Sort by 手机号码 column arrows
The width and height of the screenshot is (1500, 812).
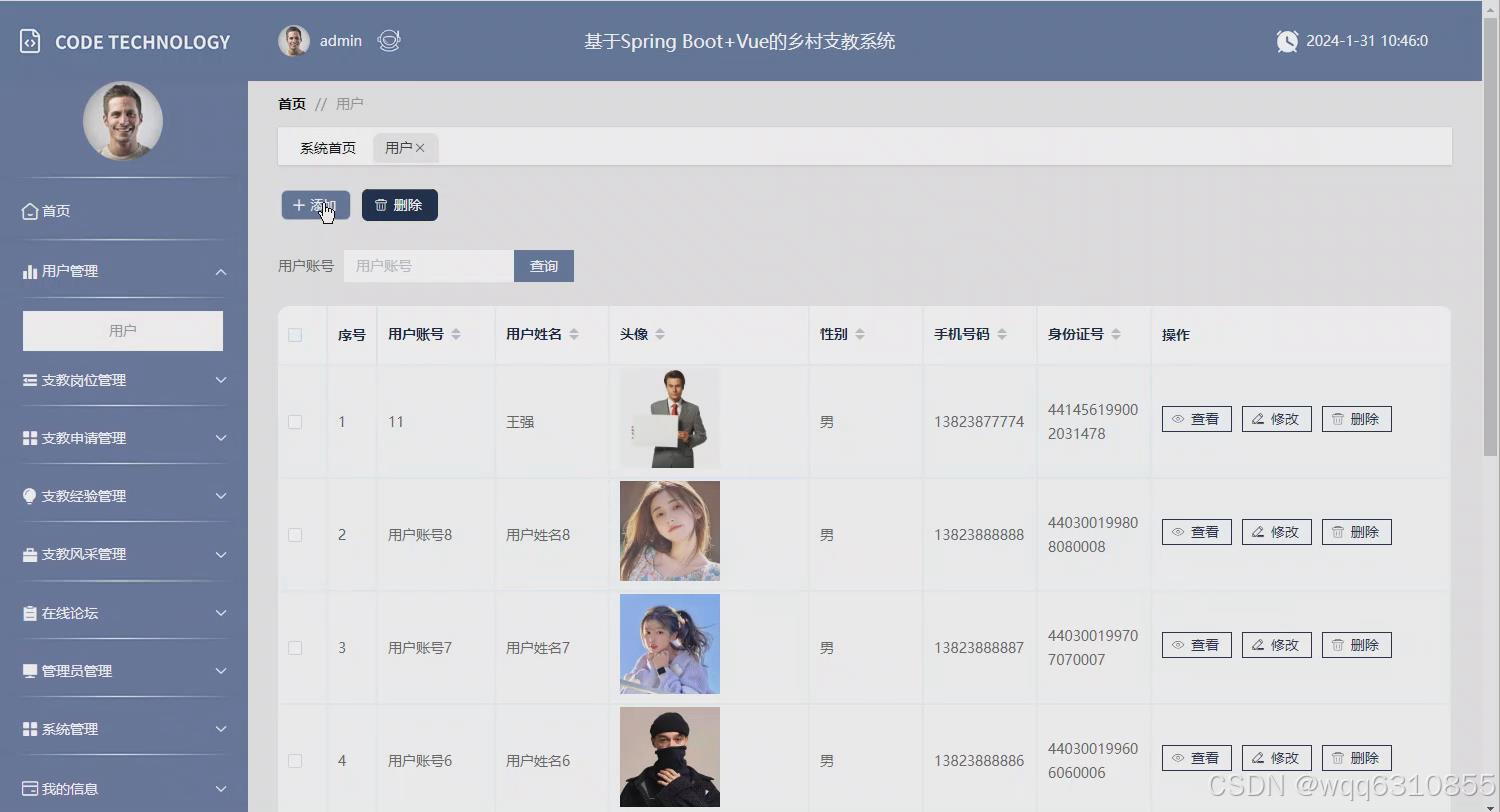(x=1002, y=334)
